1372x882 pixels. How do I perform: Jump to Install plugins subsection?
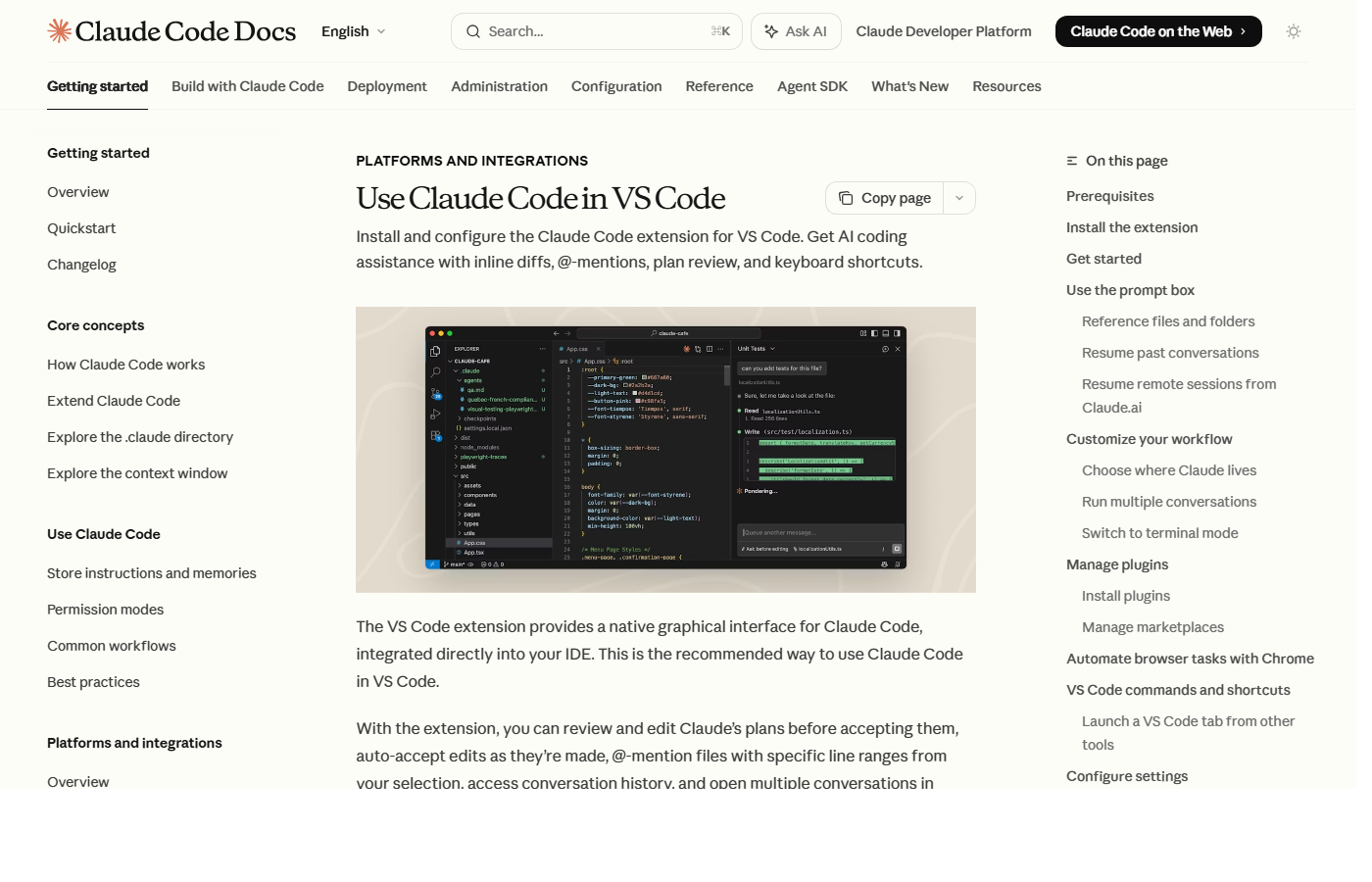pyautogui.click(x=1126, y=596)
